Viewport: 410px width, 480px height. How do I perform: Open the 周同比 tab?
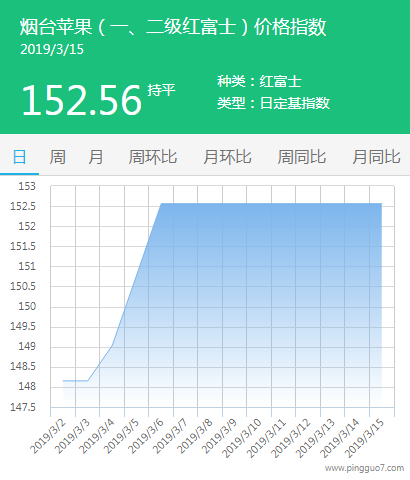[x=302, y=157]
